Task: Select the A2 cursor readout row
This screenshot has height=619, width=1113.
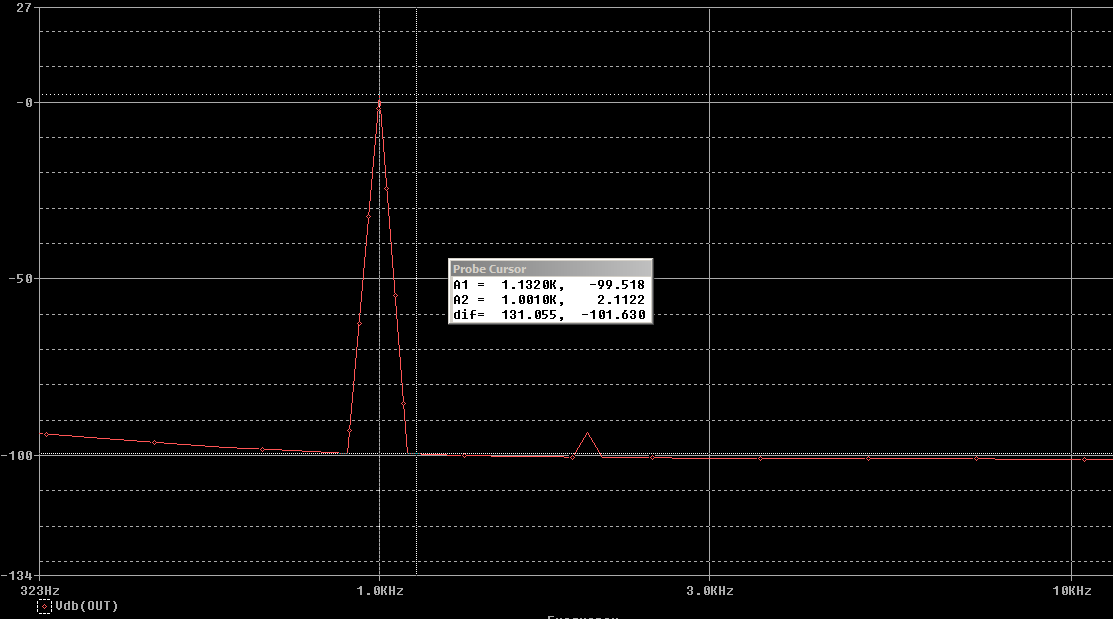Action: [549, 300]
